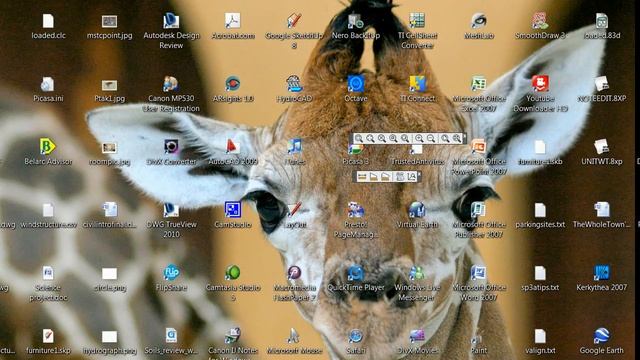This screenshot has height=360, width=640.
Task: Open Presto! PageManager shortcut
Action: pyautogui.click(x=356, y=210)
